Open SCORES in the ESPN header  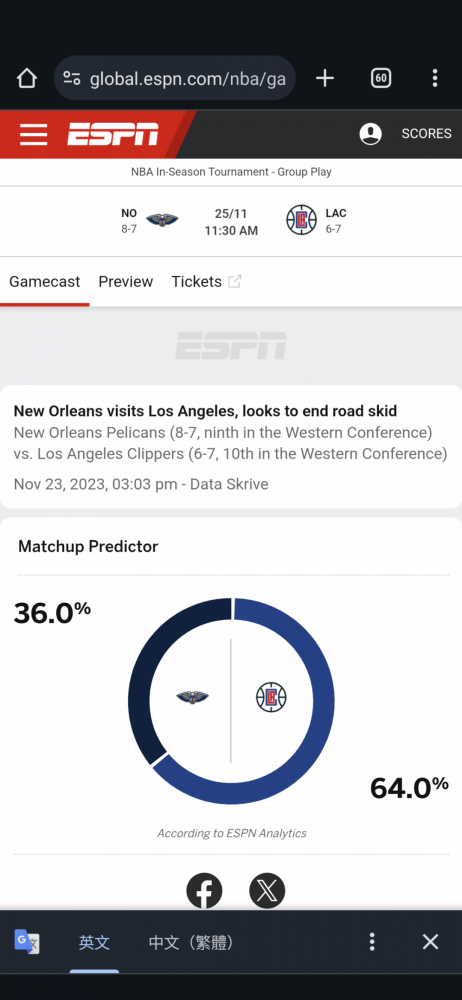pyautogui.click(x=426, y=134)
